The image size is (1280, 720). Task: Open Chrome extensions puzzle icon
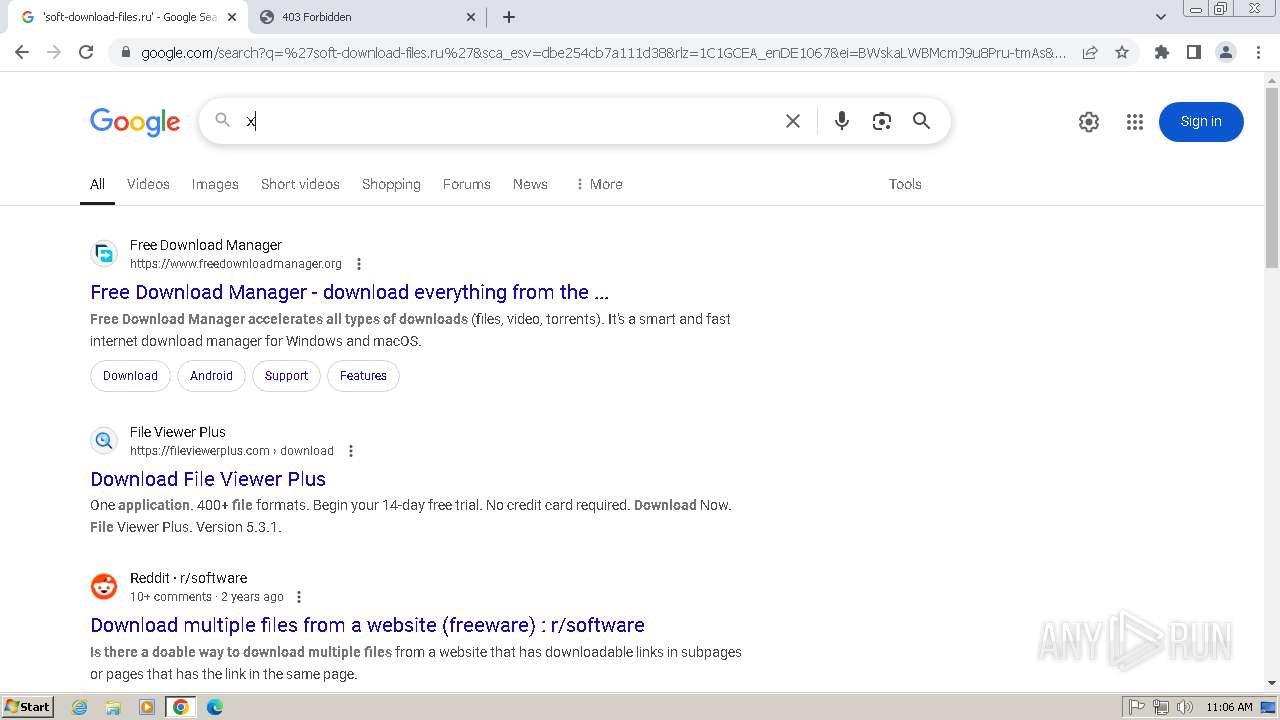click(x=1162, y=52)
